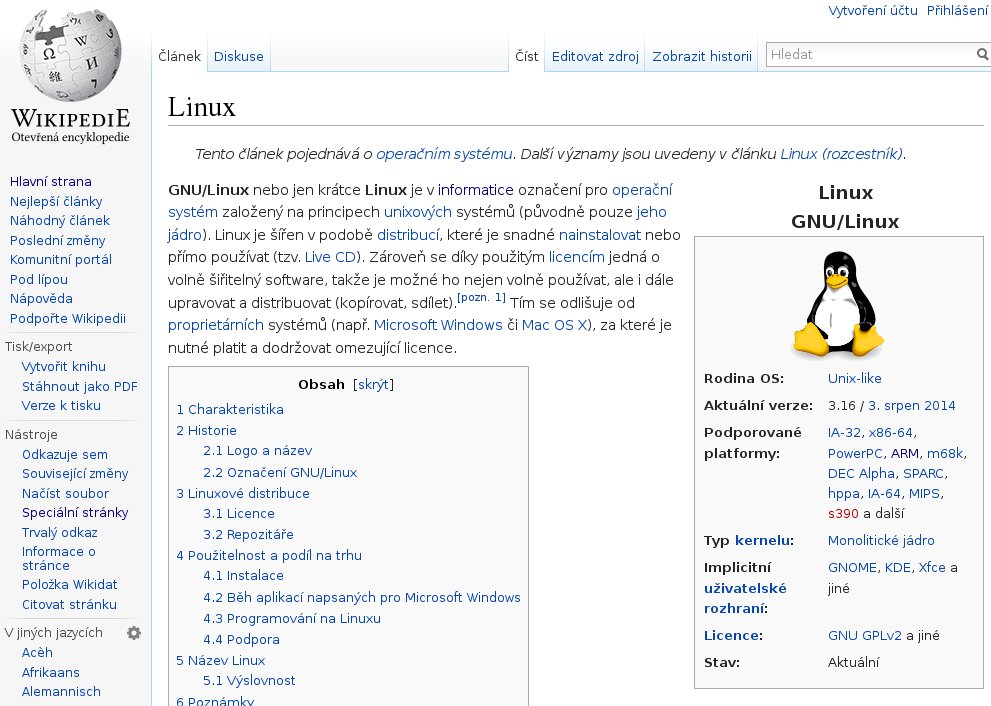This screenshot has height=706, width=991.
Task: Open language settings gear icon
Action: click(x=134, y=633)
